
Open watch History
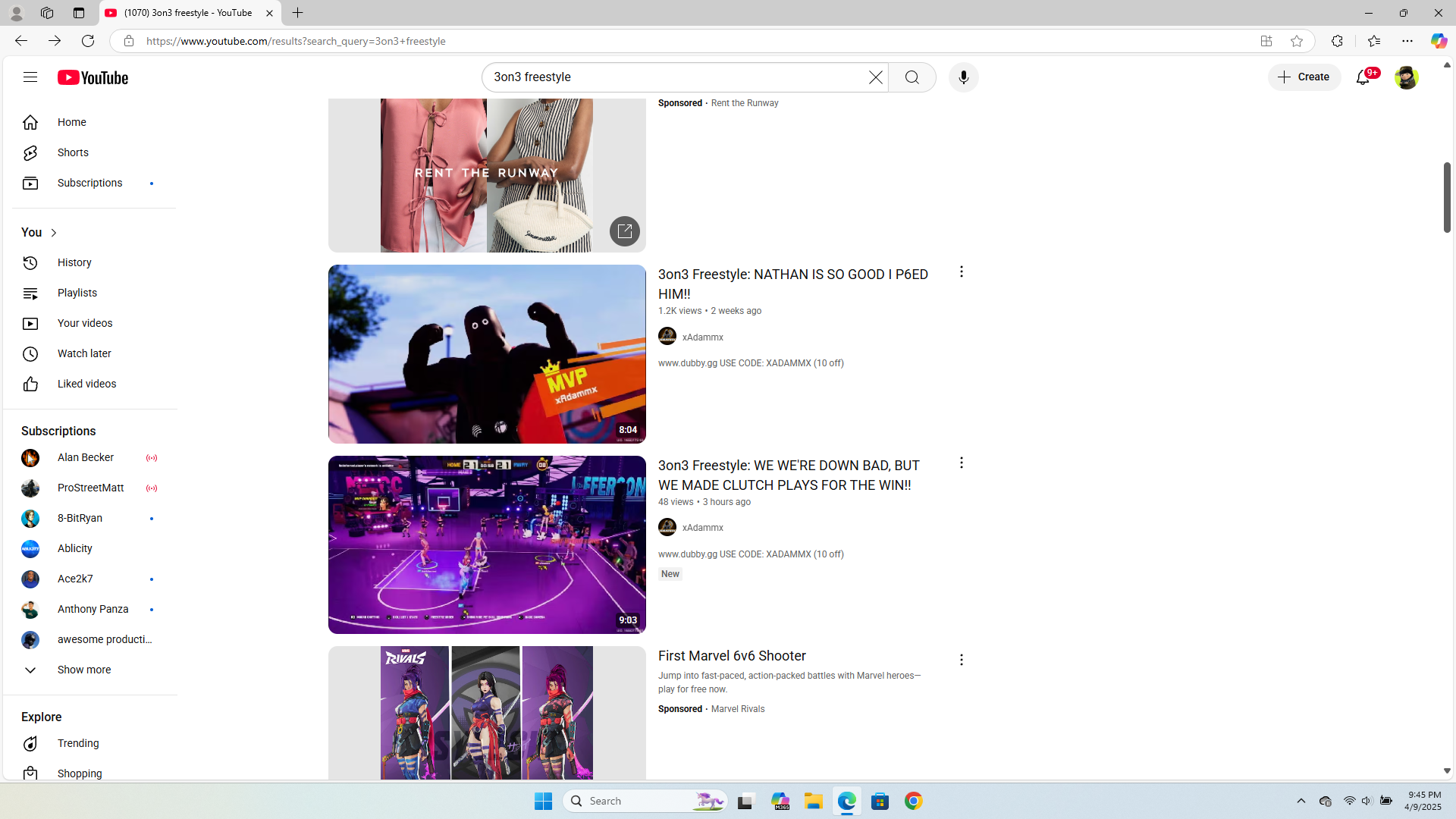click(x=88, y=262)
